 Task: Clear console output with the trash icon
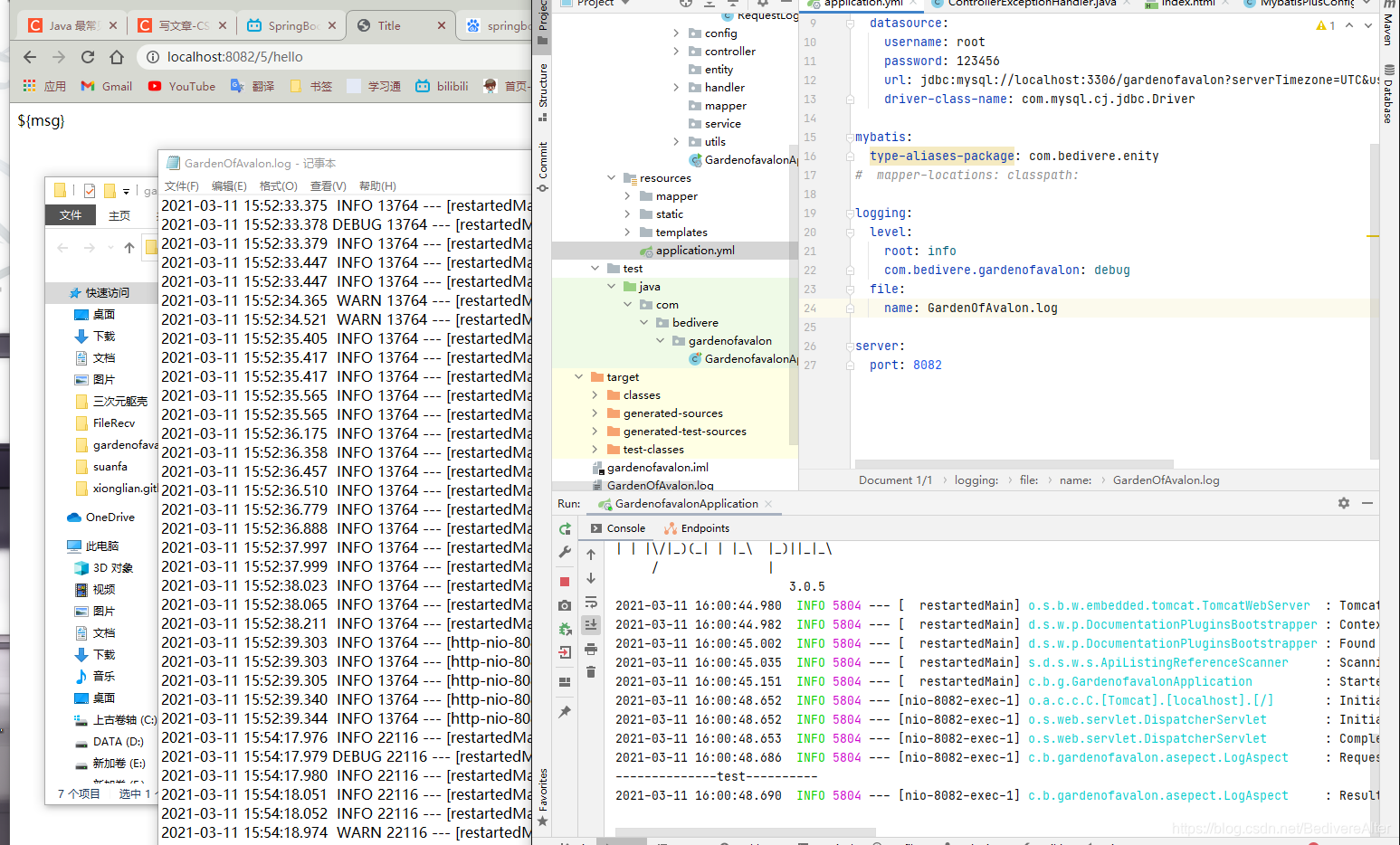(591, 672)
